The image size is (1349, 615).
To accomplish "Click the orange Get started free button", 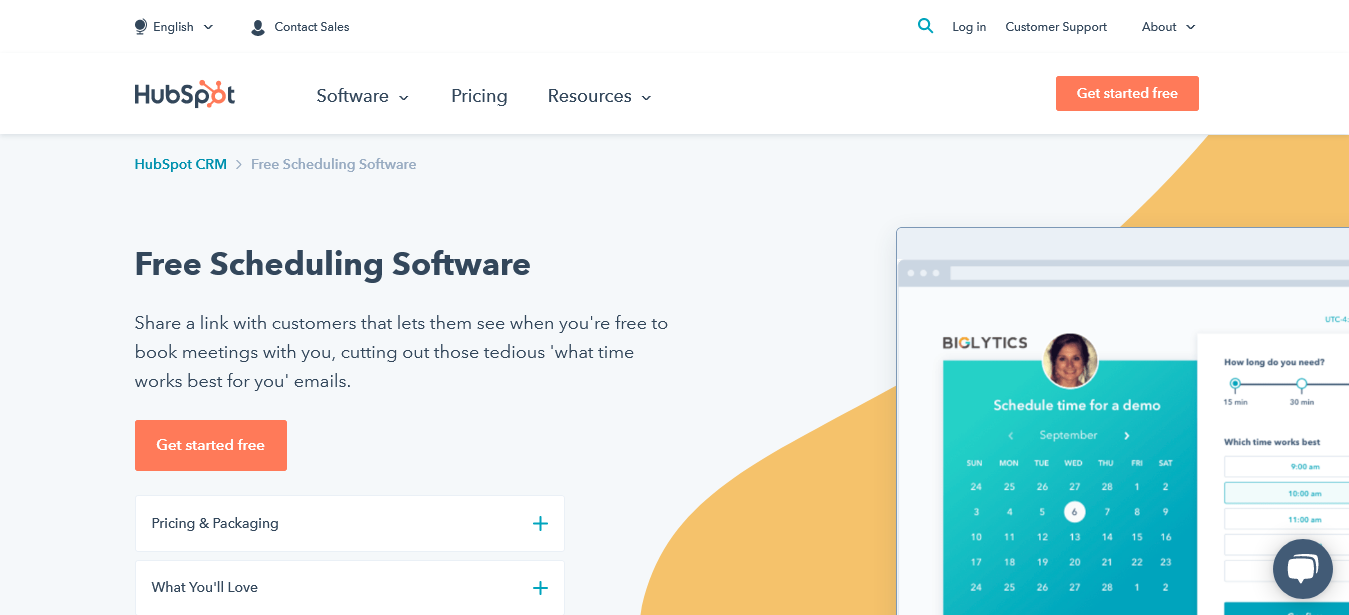I will (x=1127, y=93).
